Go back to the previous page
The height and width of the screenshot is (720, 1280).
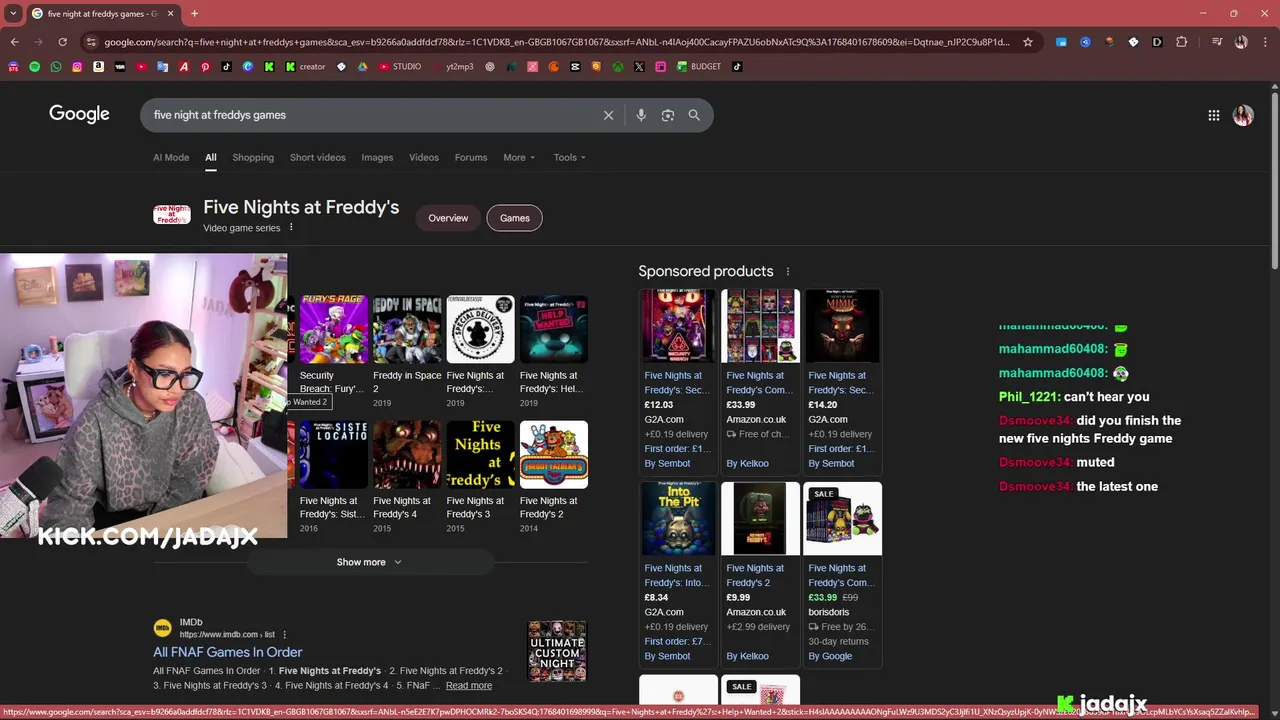(x=14, y=42)
